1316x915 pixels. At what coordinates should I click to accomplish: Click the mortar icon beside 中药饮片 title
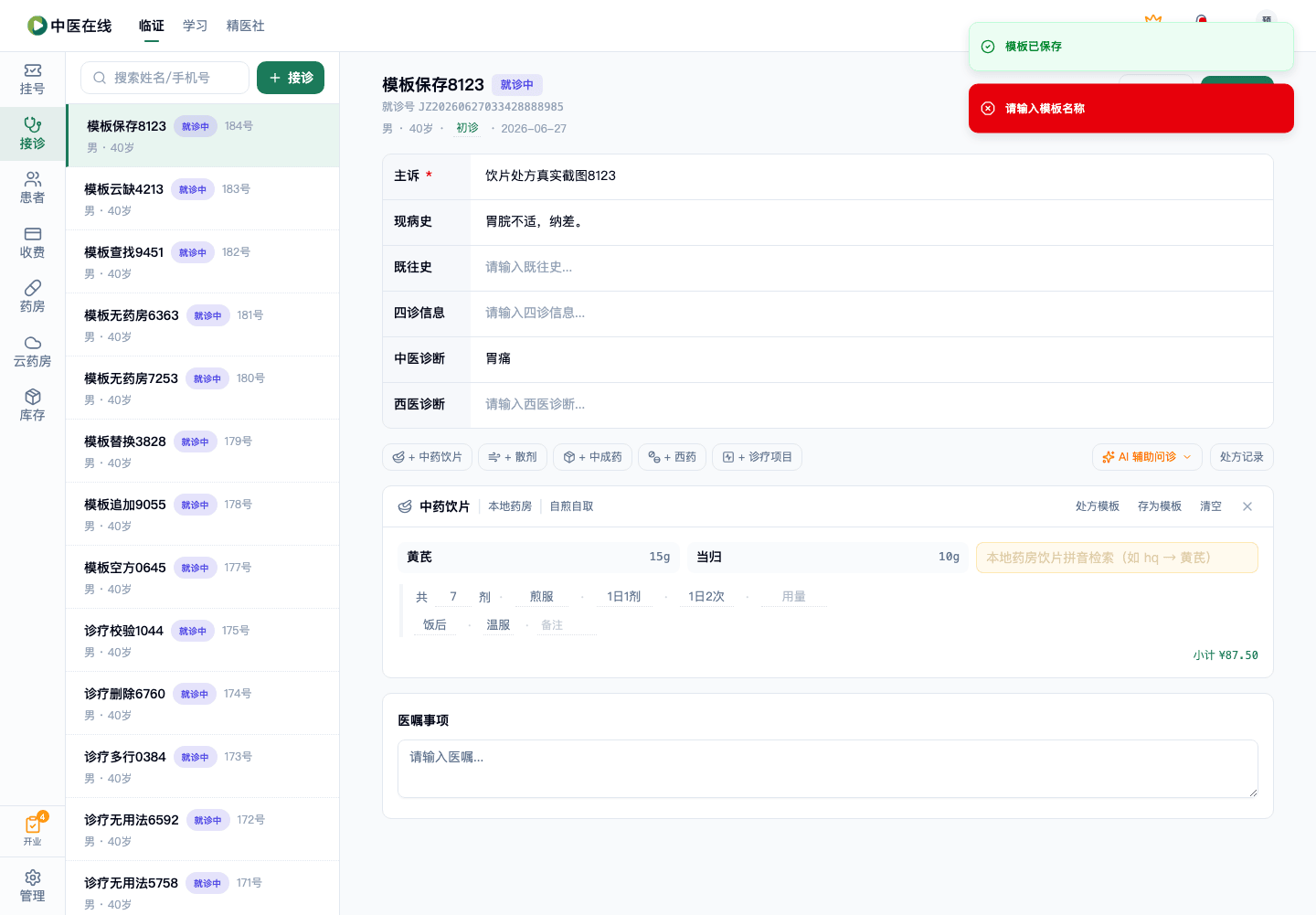(405, 506)
